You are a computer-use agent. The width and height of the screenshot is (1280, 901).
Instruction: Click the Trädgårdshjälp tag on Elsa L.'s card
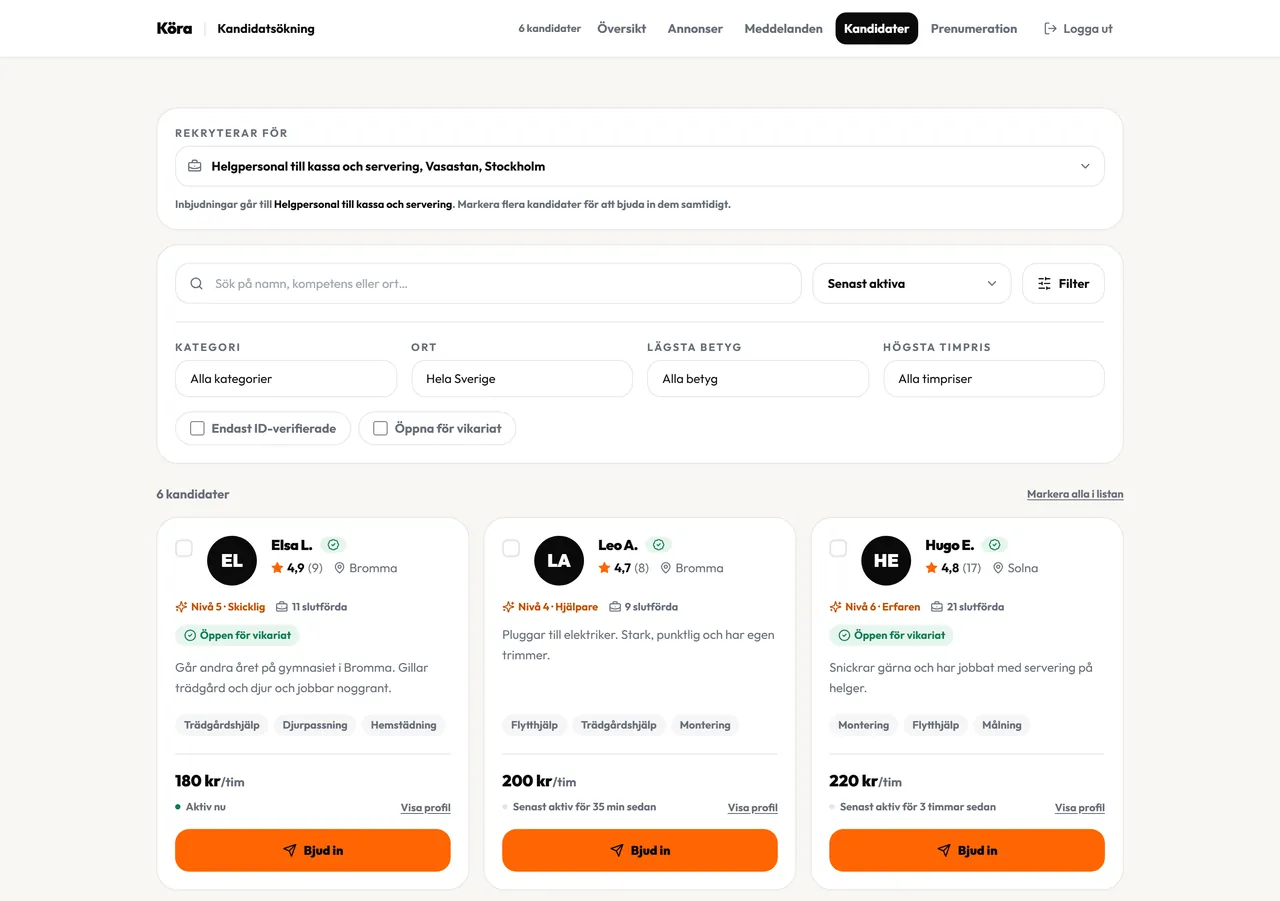(x=222, y=725)
